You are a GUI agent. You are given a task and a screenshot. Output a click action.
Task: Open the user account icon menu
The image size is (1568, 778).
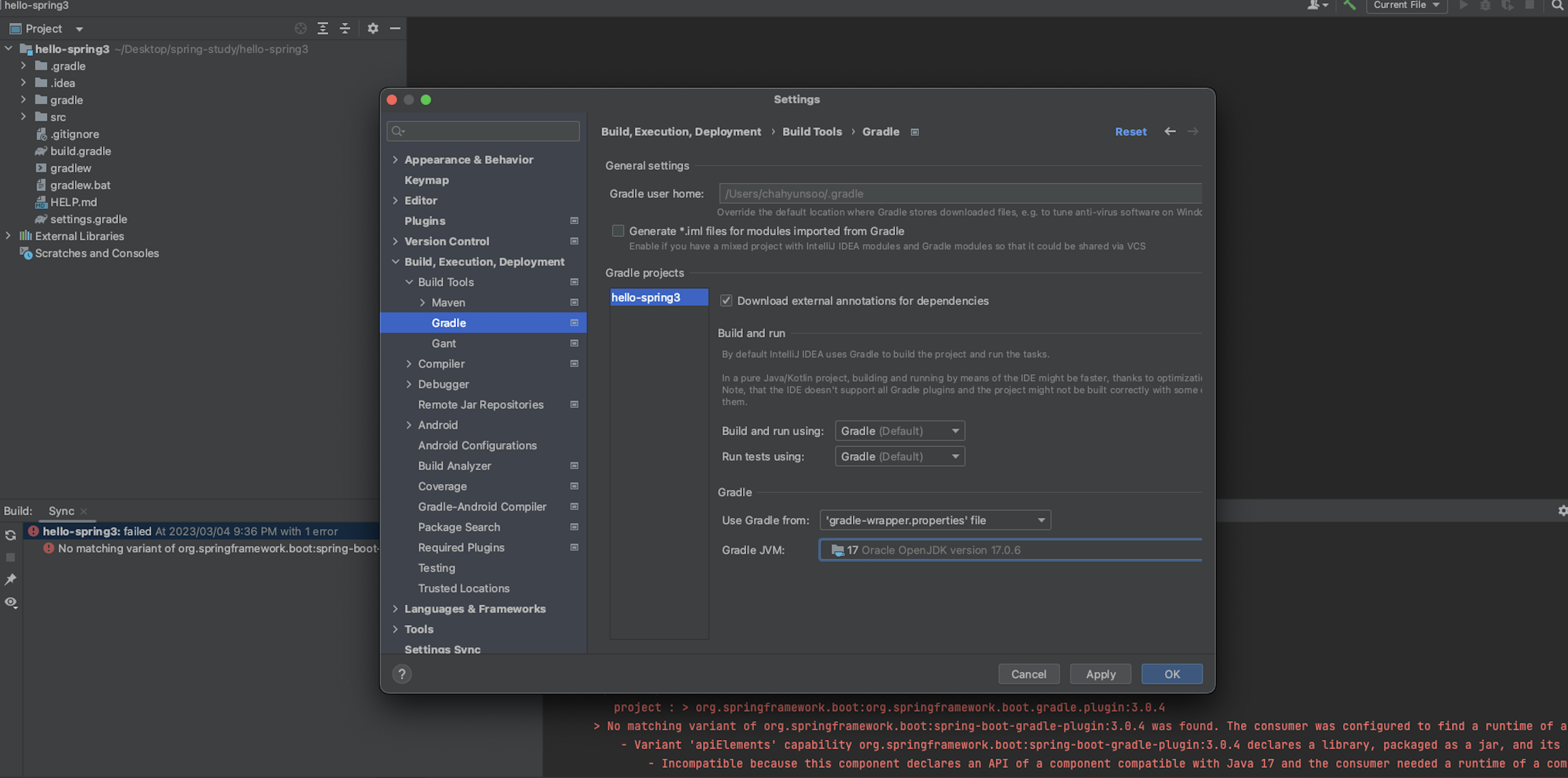click(x=1317, y=5)
